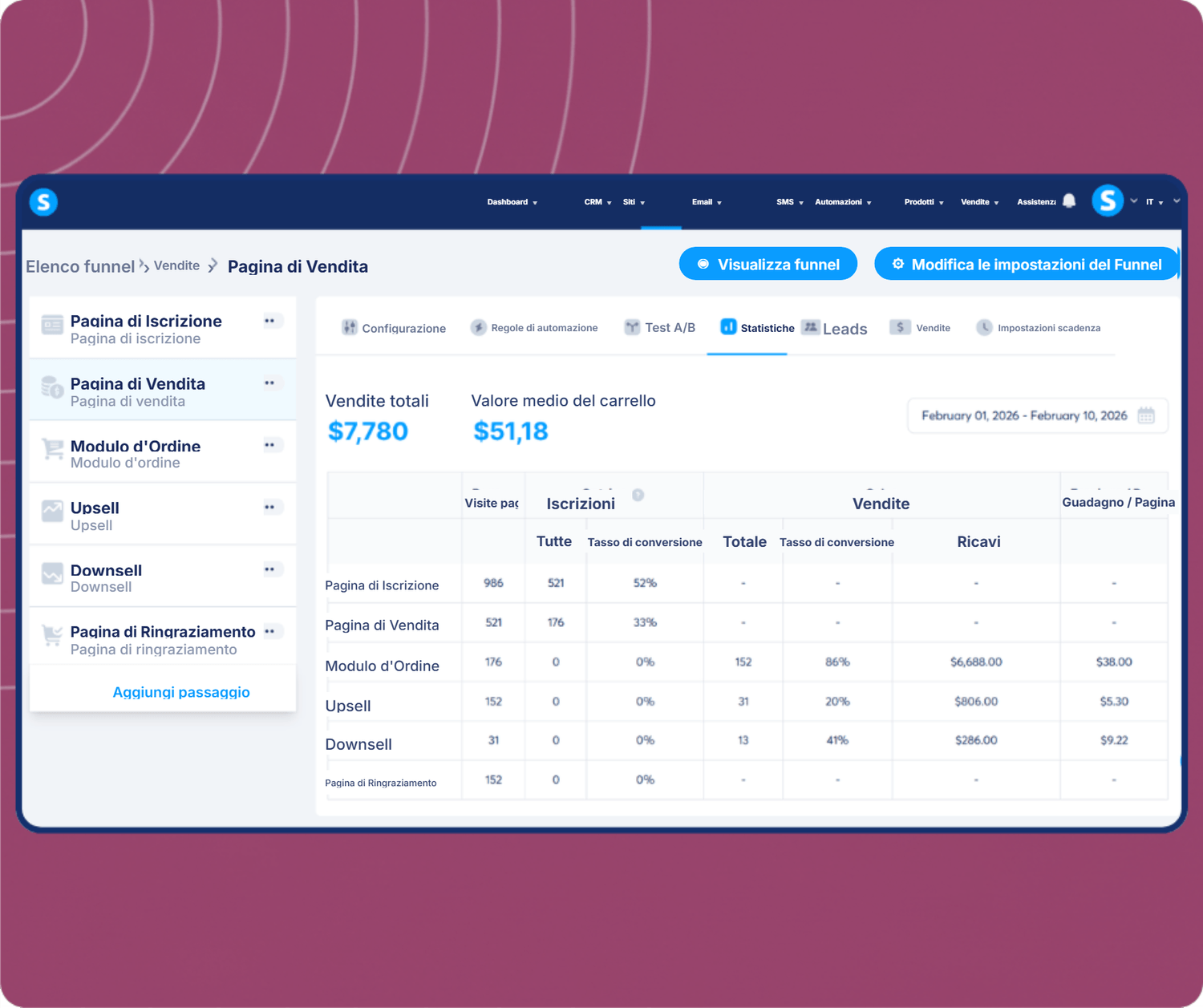Expand the SMS dropdown menu
The width and height of the screenshot is (1203, 1008).
pyautogui.click(x=790, y=202)
